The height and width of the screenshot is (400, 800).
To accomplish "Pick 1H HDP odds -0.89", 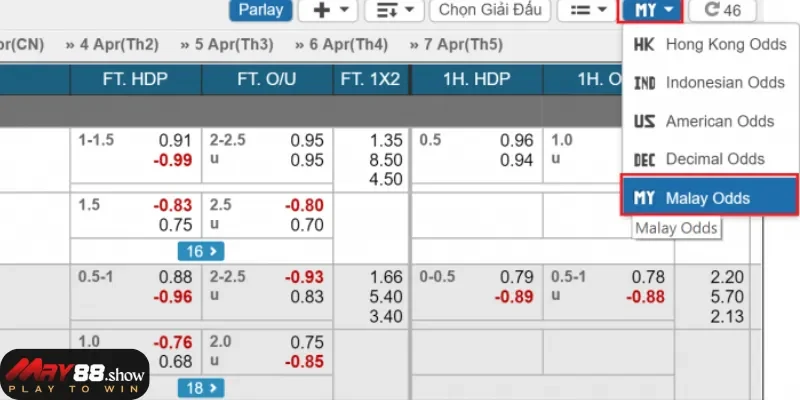I will pos(514,296).
